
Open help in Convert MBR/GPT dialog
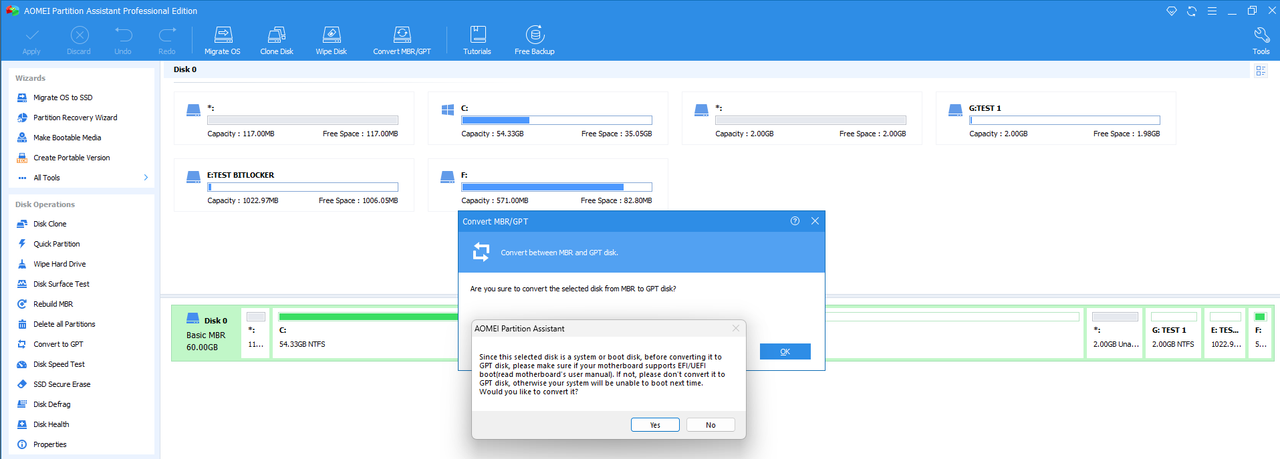[x=795, y=221]
